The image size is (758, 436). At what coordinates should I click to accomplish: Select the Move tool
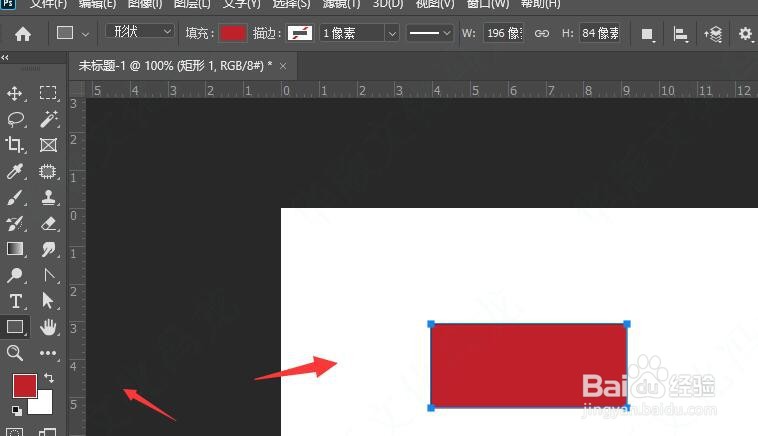(15, 93)
